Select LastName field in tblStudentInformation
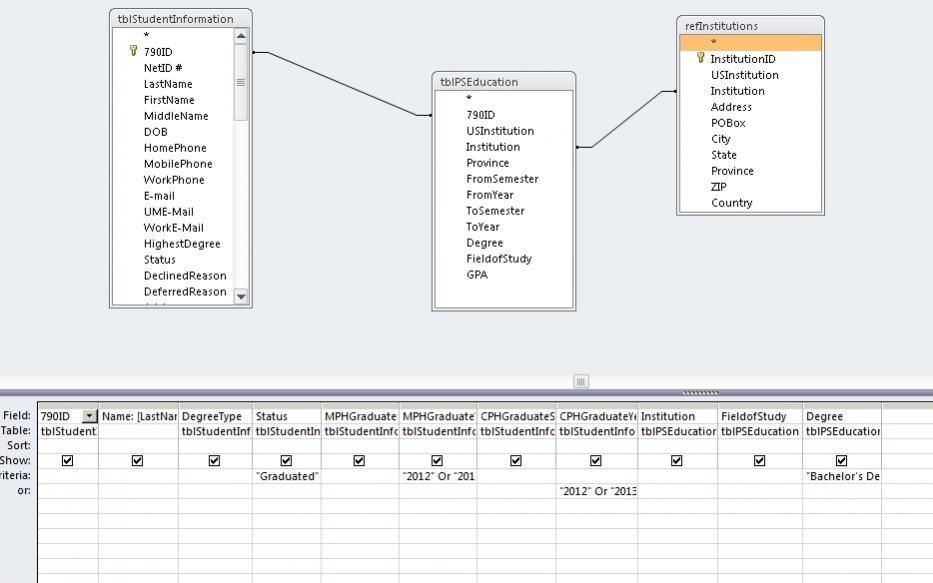Image resolution: width=933 pixels, height=583 pixels. (x=168, y=84)
